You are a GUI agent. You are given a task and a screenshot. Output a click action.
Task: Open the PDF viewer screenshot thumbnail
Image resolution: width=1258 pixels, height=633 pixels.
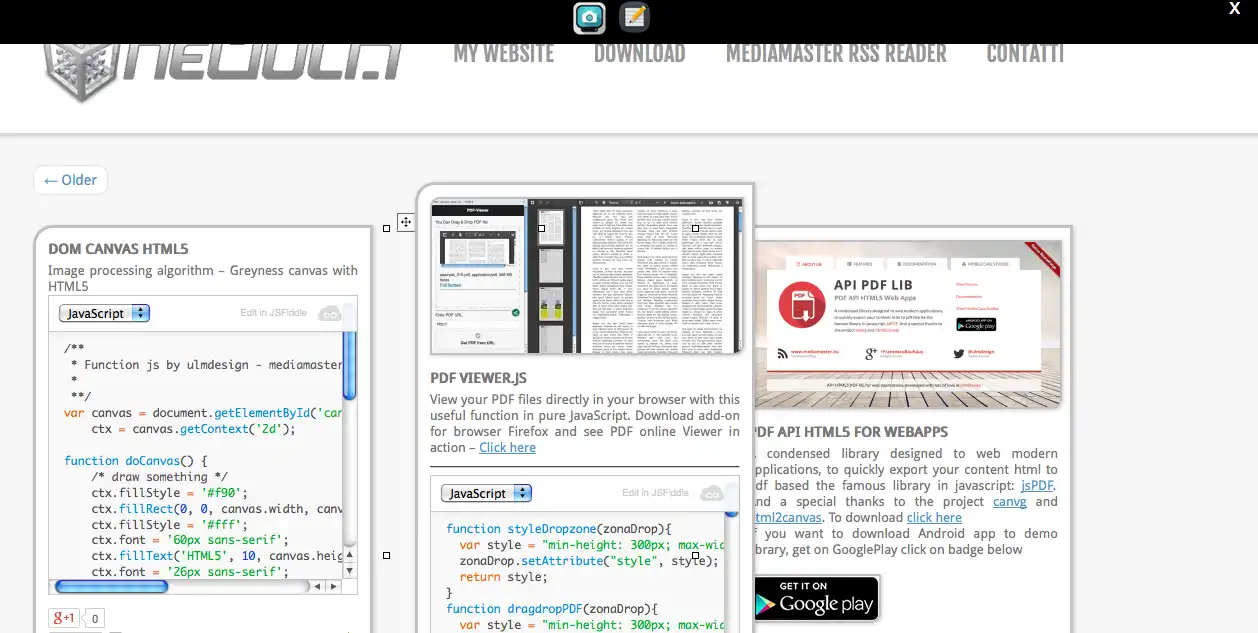pos(587,275)
